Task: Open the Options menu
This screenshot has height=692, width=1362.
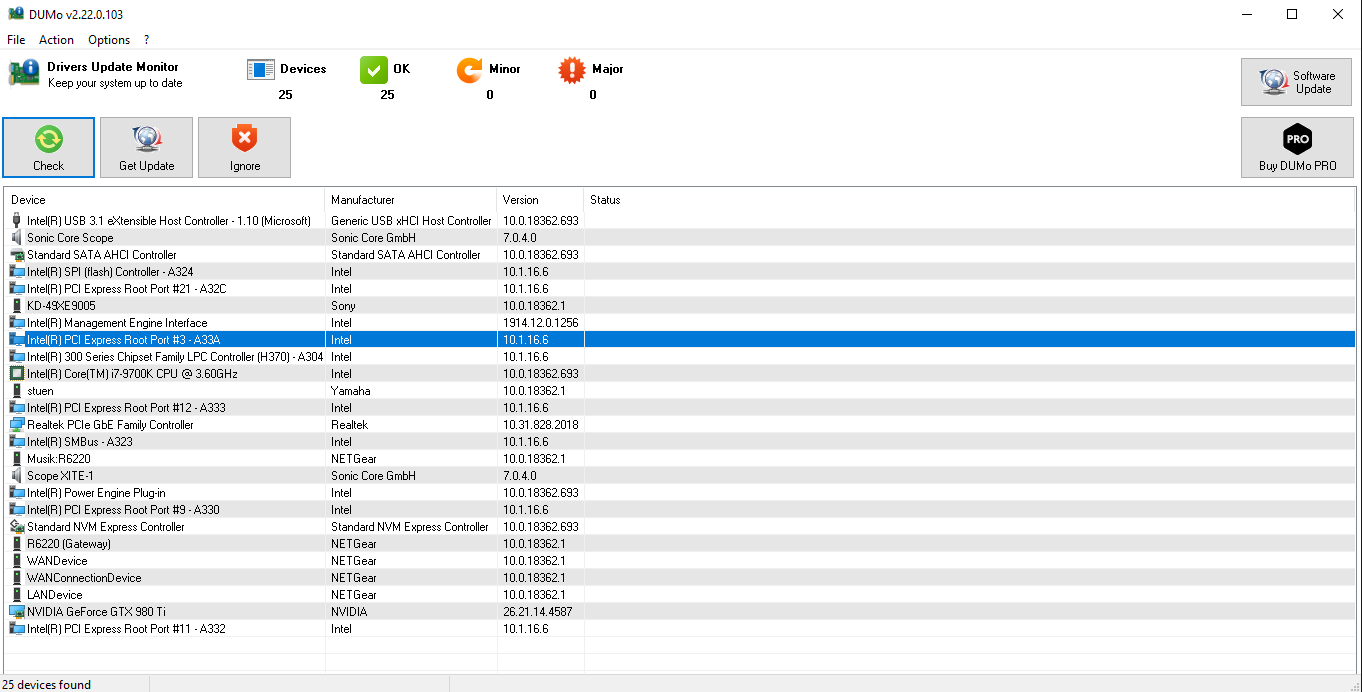Action: [109, 40]
